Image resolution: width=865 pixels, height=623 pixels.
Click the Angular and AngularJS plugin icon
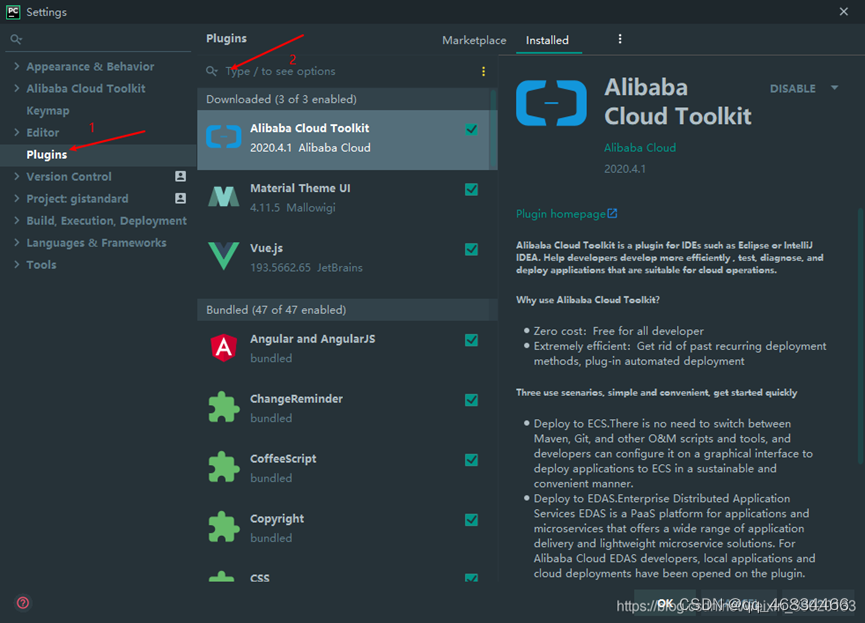(x=223, y=348)
